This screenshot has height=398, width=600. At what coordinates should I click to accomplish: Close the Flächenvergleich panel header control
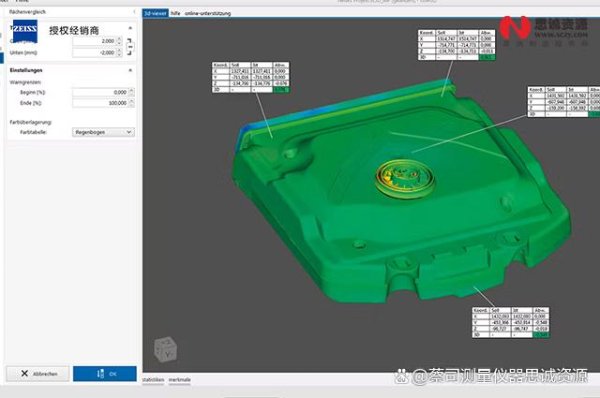[x=134, y=12]
